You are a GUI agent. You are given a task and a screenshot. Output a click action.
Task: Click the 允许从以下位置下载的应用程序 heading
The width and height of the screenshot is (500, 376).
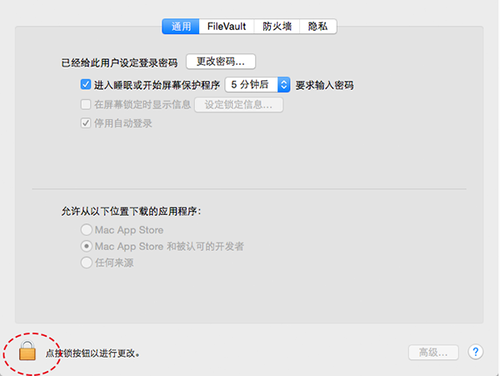[x=131, y=211]
